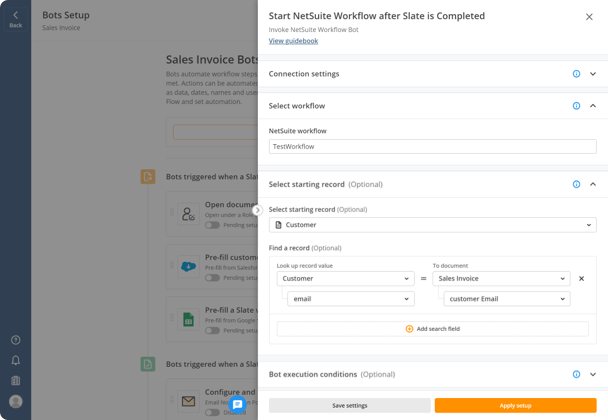Click the NetSuite workflow input field
608x420 pixels.
[433, 147]
